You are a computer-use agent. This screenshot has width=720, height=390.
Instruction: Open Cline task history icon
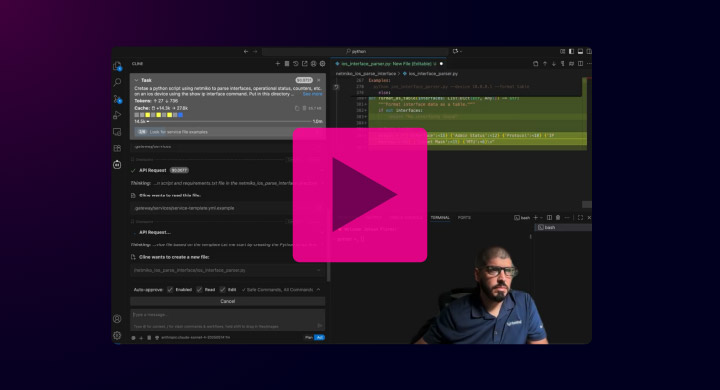click(296, 64)
